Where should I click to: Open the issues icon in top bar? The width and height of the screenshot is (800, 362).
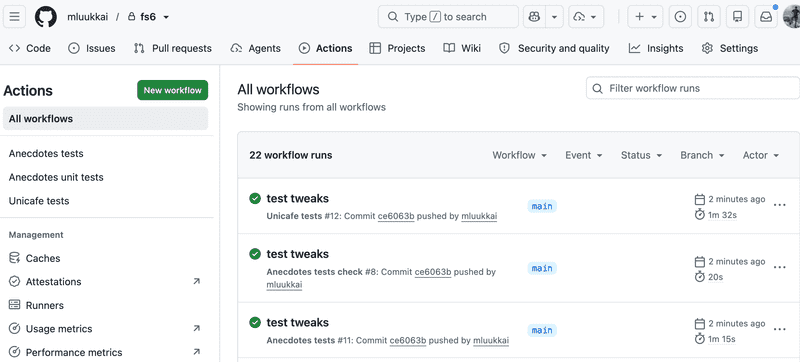click(680, 17)
